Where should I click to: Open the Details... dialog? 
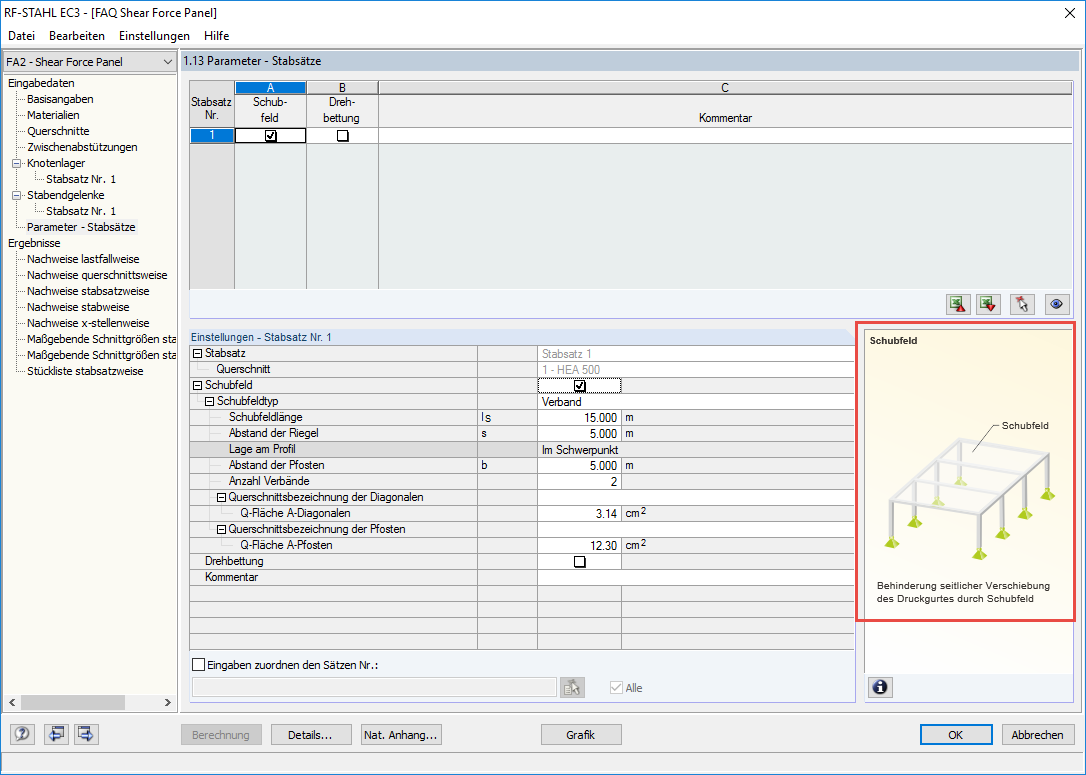pos(310,735)
